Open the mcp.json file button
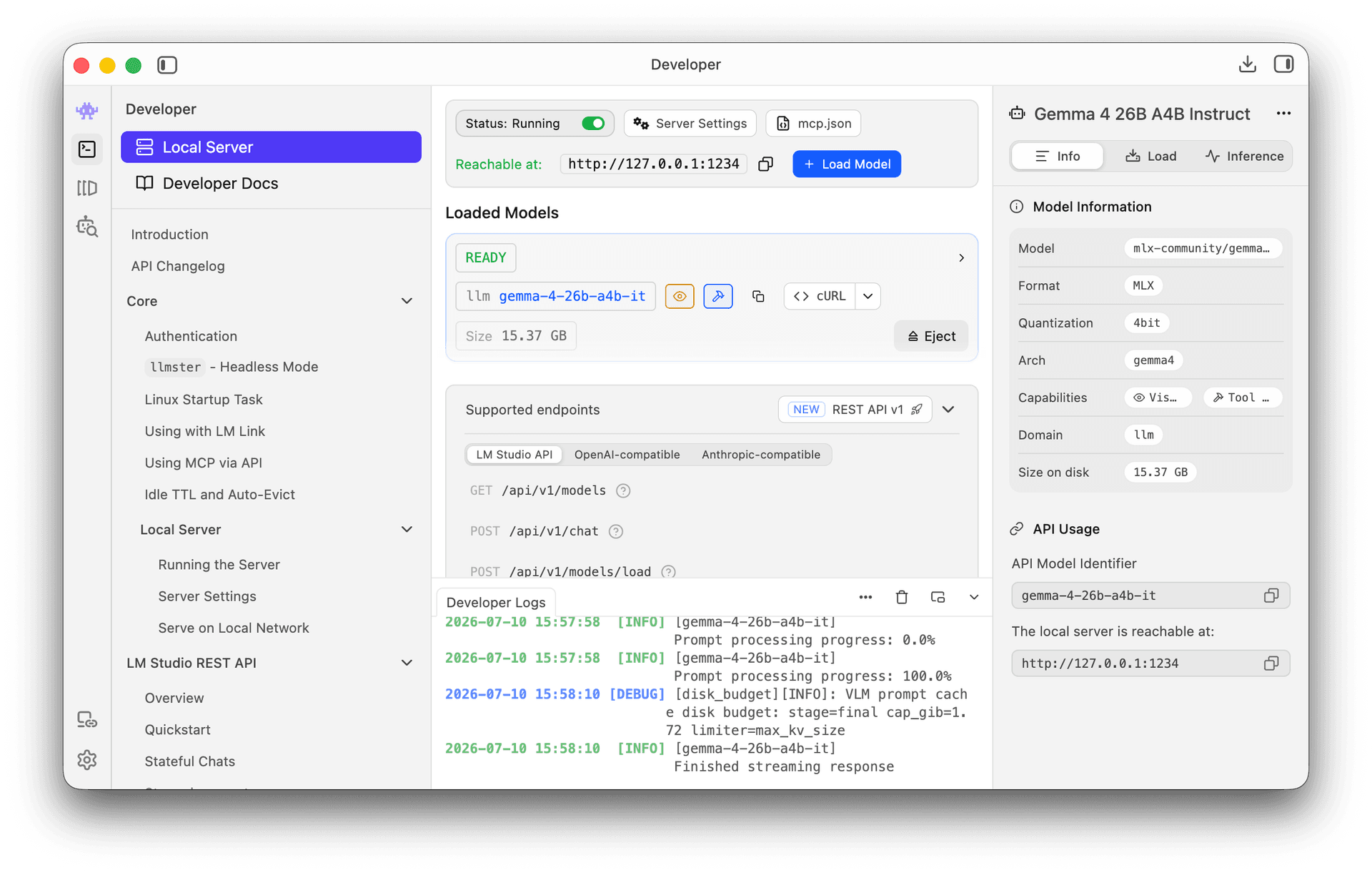This screenshot has height=873, width=1372. [813, 124]
